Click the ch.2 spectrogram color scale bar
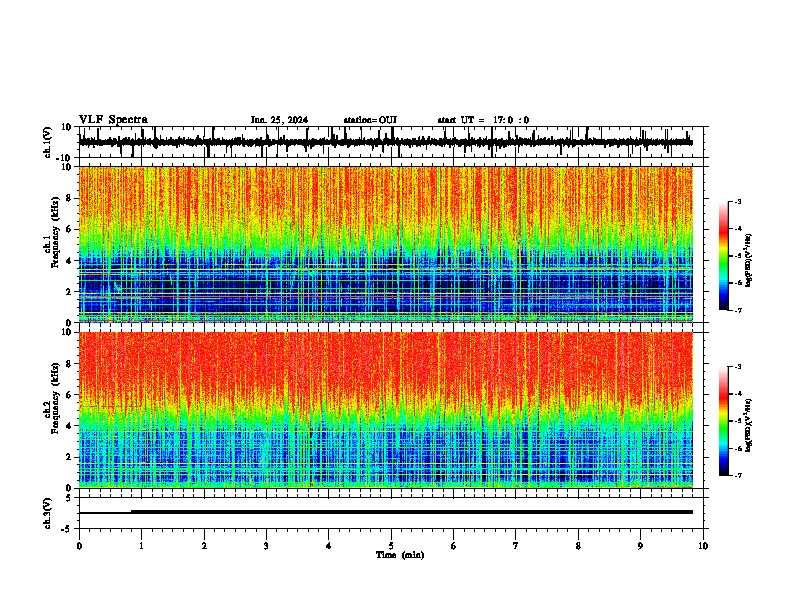This screenshot has height=612, width=792. coord(724,421)
